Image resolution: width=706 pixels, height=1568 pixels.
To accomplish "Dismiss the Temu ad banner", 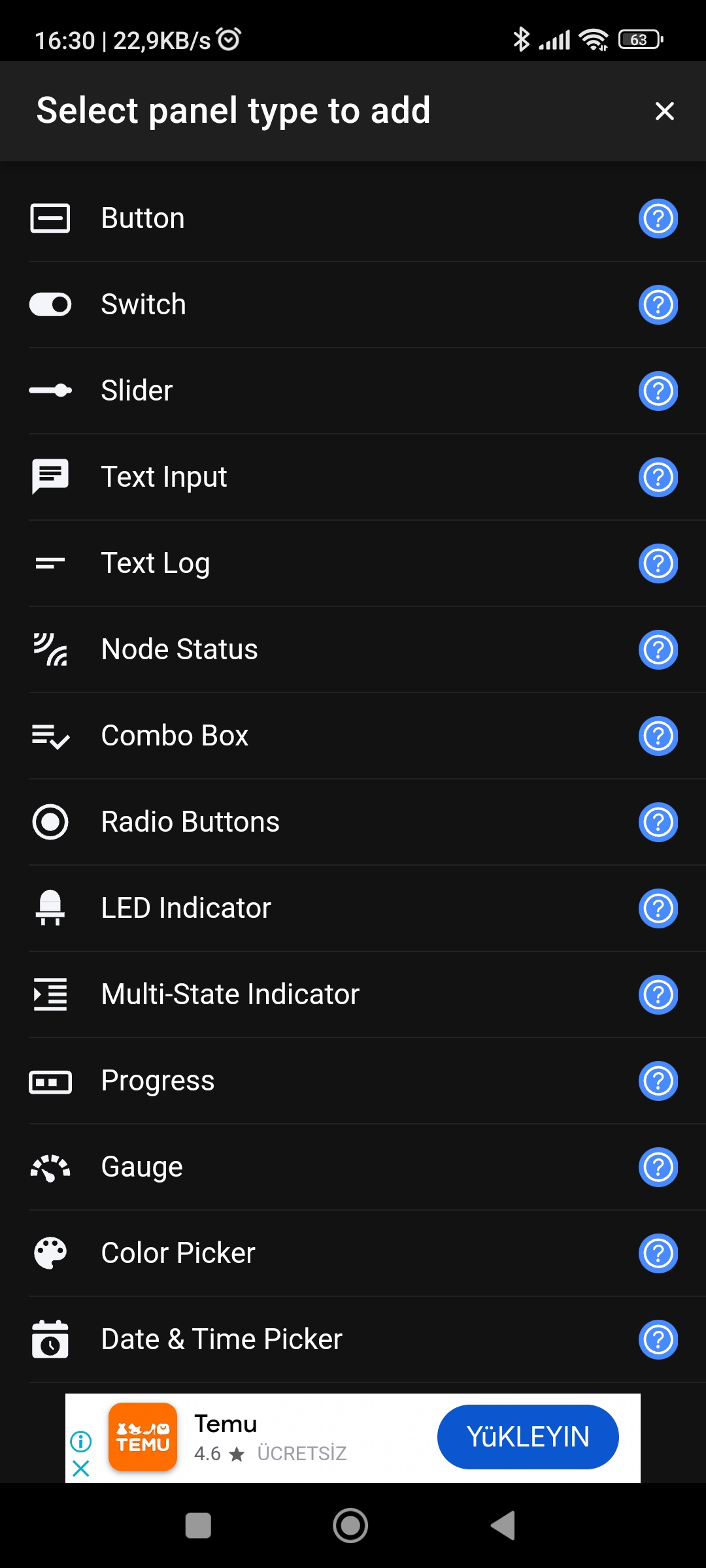I will click(x=81, y=1469).
